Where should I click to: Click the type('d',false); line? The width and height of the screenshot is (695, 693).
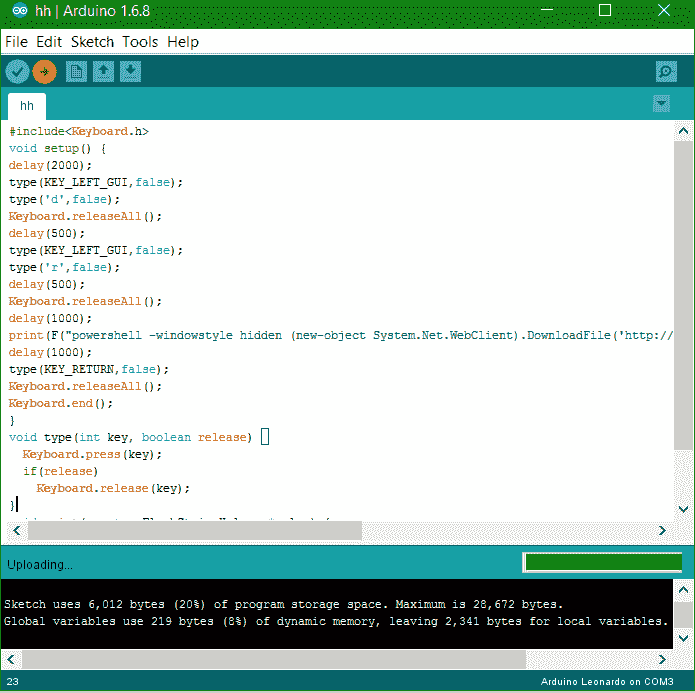(x=64, y=199)
